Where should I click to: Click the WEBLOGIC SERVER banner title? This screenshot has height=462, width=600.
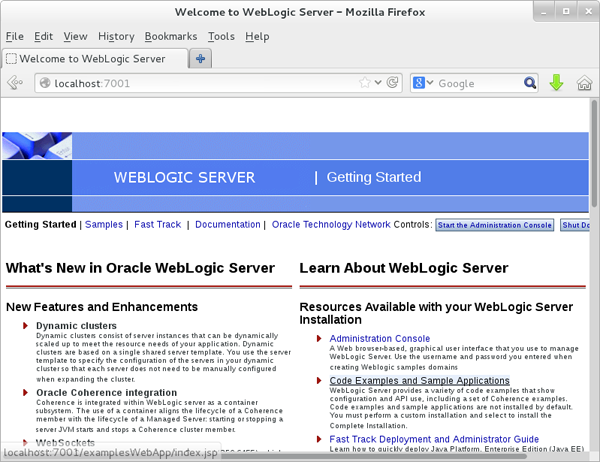(184, 177)
